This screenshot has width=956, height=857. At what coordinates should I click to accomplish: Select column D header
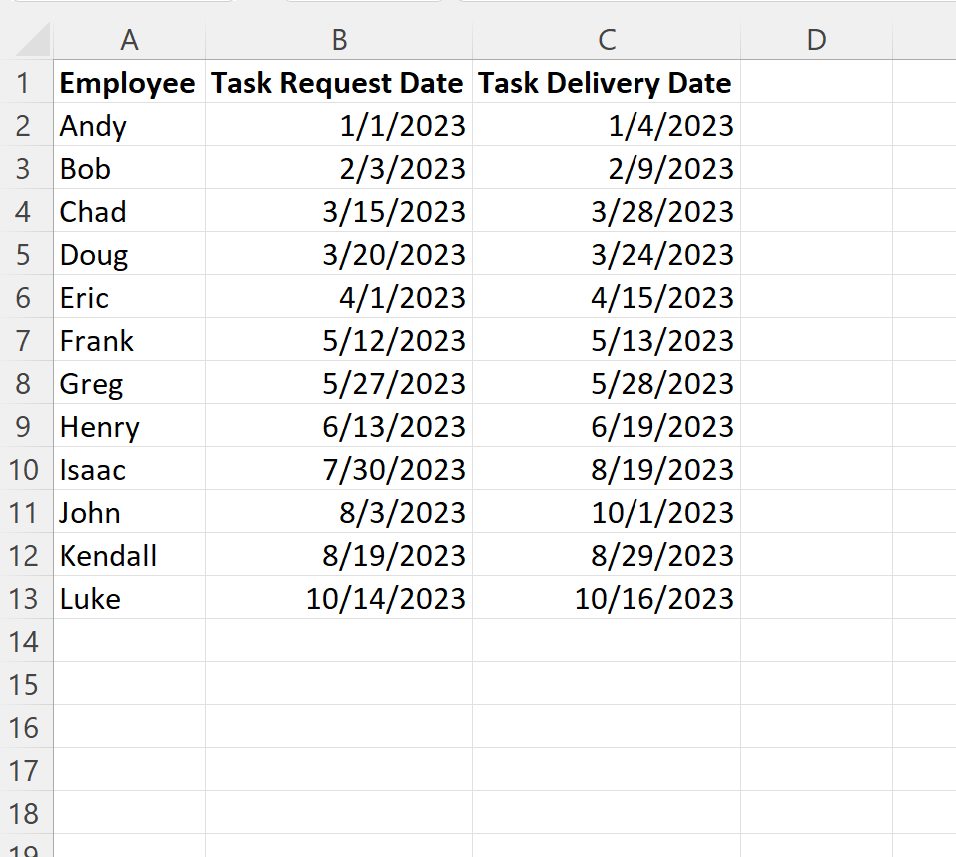coord(816,40)
